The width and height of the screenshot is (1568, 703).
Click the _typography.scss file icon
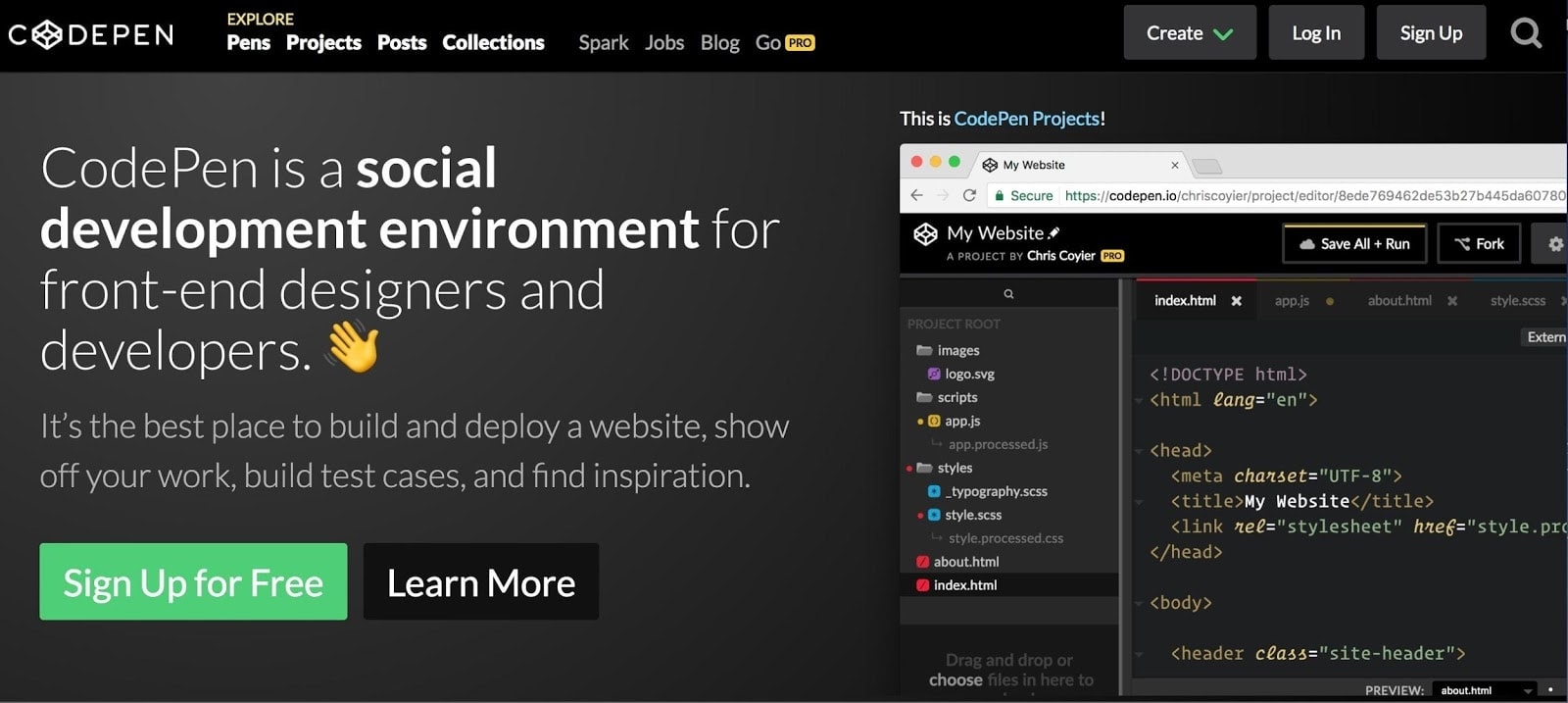(934, 491)
